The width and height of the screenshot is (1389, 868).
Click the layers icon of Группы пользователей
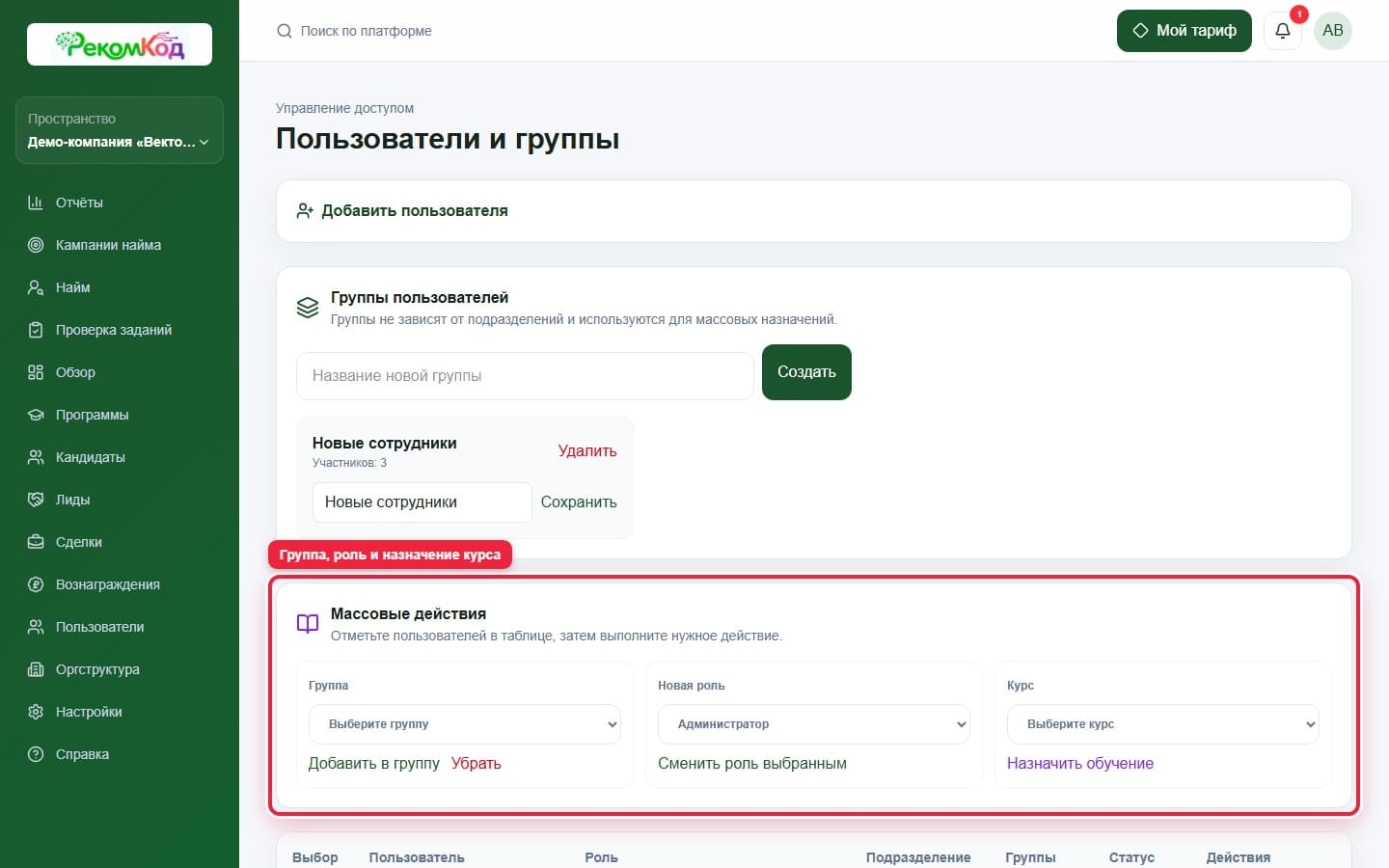pos(308,308)
